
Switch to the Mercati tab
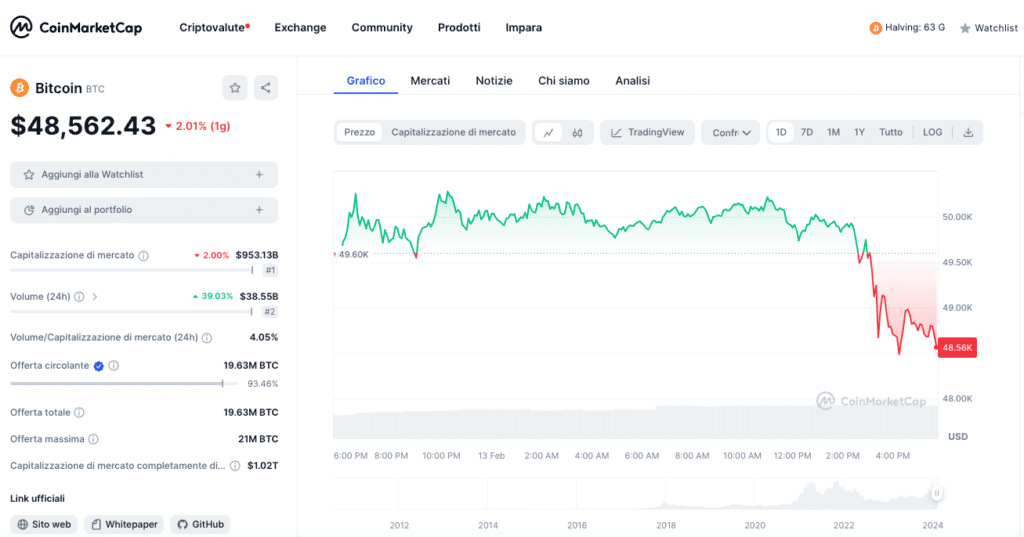pos(430,80)
